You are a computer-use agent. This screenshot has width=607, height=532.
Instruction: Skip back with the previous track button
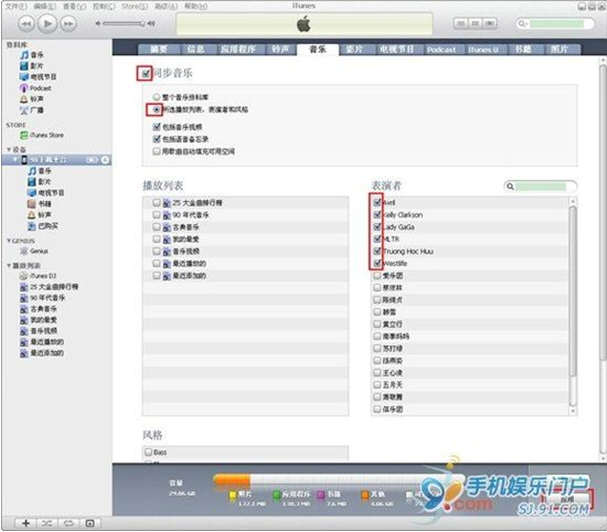pos(26,24)
